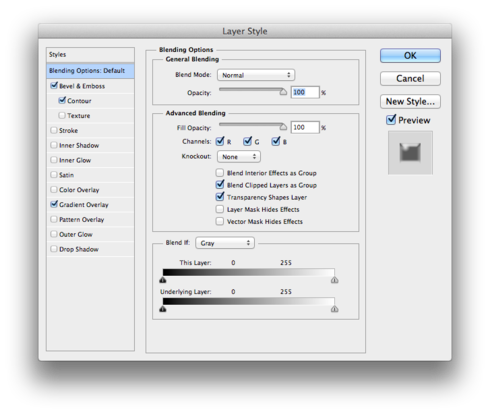
Task: Click the Fill Opacity slider handle
Action: pyautogui.click(x=283, y=127)
